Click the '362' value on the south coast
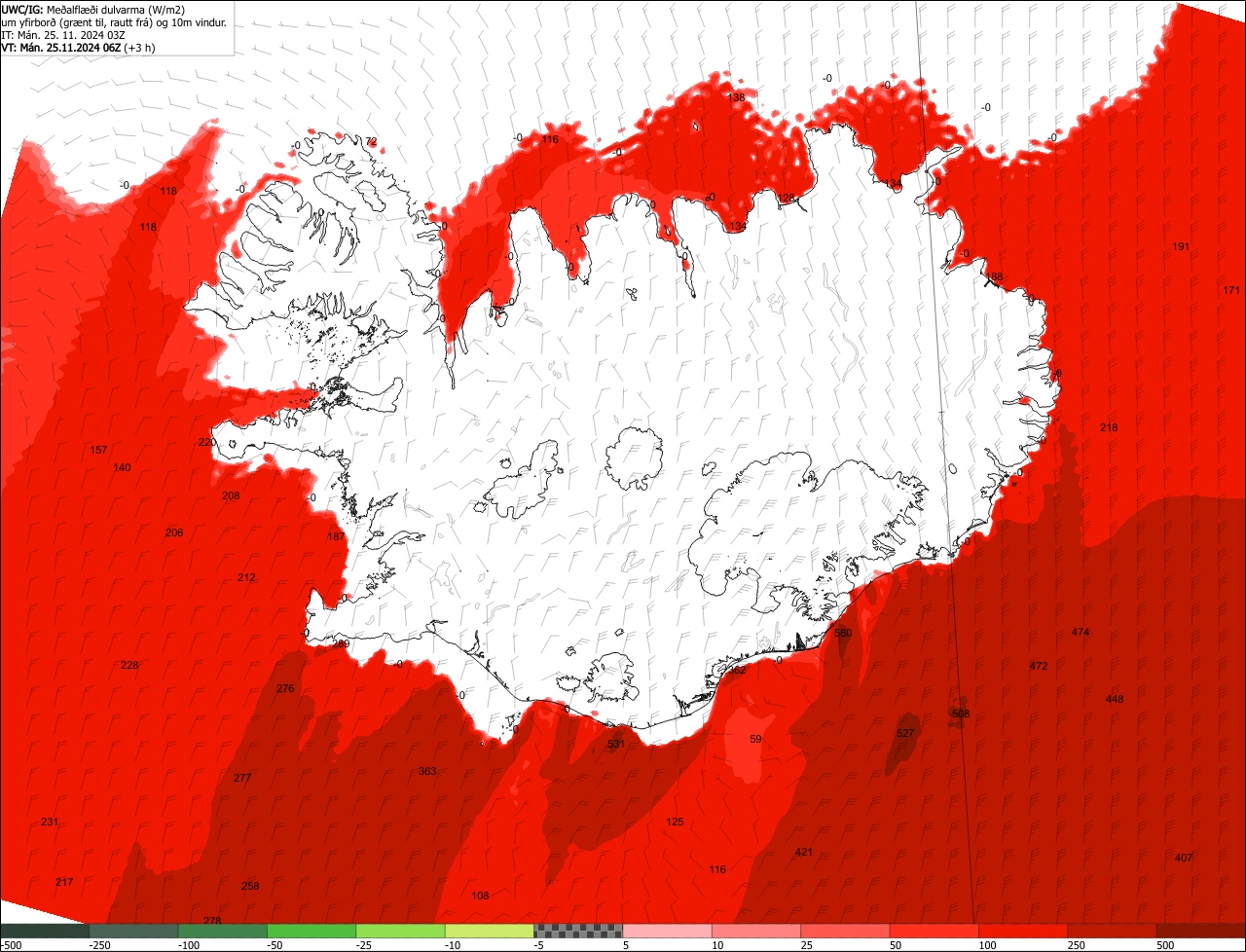The image size is (1246, 952). (737, 670)
